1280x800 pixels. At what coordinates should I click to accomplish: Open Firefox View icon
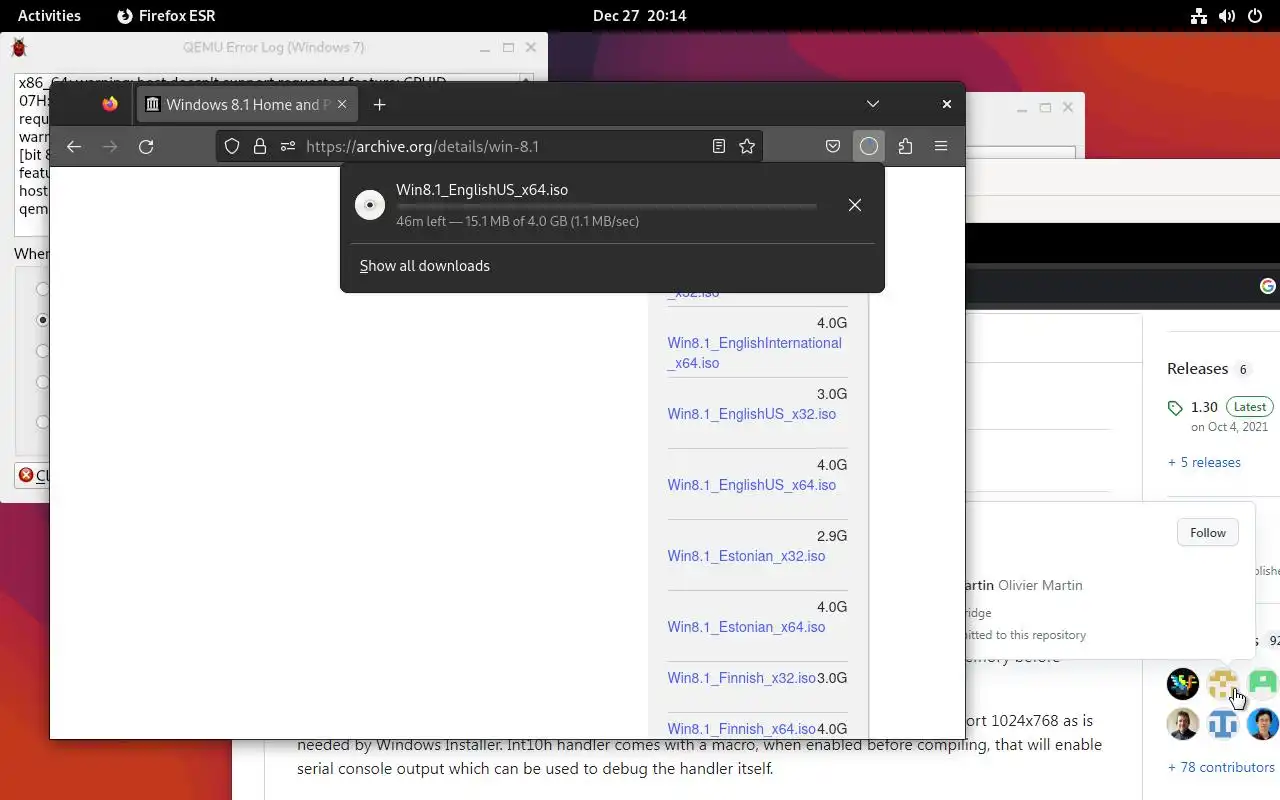pyautogui.click(x=110, y=104)
